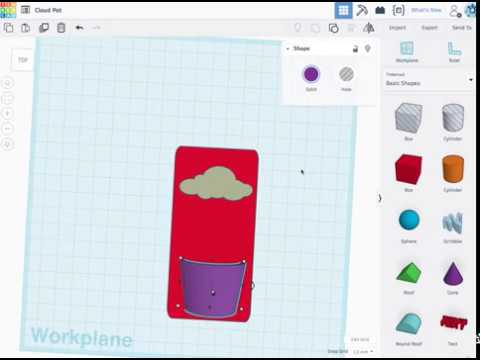Image resolution: width=480 pixels, height=360 pixels.
Task: Click the Paste toolbar icon
Action: pyautogui.click(x=26, y=28)
